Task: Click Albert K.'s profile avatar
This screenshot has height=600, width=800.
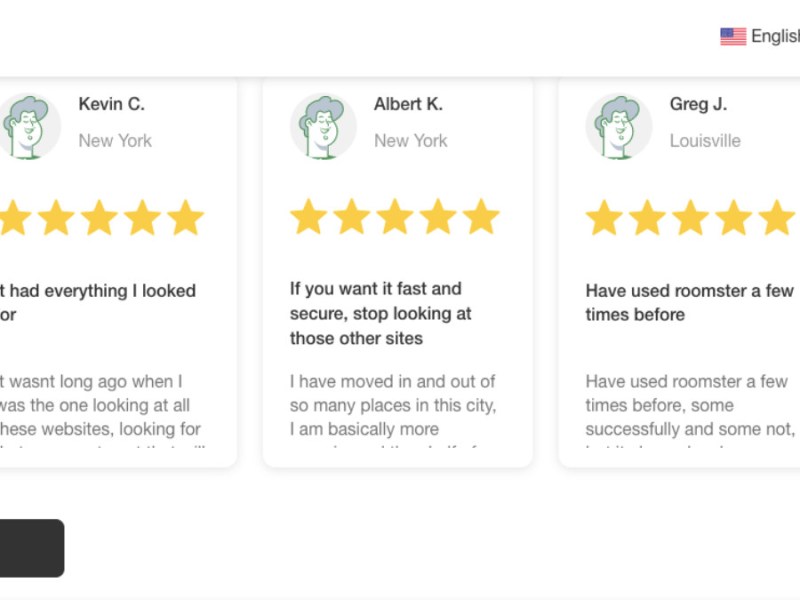Action: coord(323,127)
